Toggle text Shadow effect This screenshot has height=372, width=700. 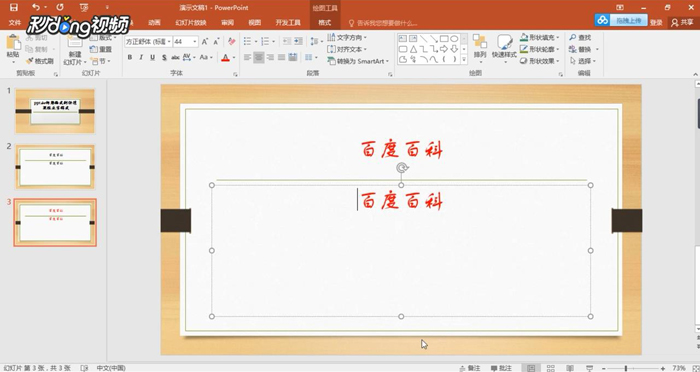[x=164, y=57]
